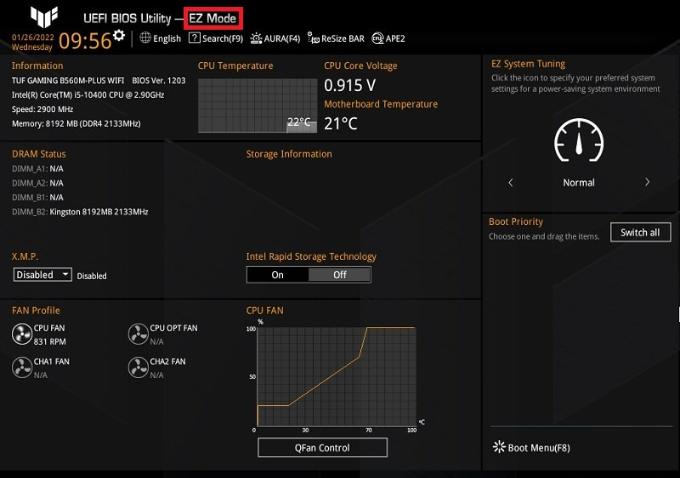
Task: Open Search(F9) question mark icon
Action: click(194, 38)
